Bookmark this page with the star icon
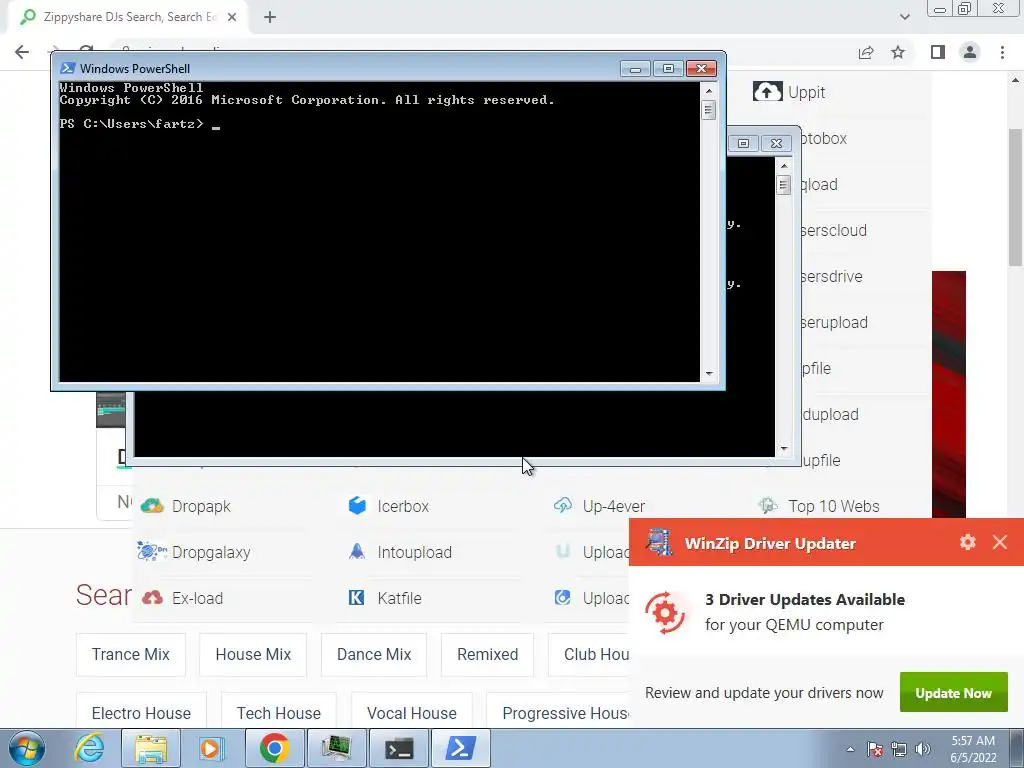The image size is (1024, 768). point(898,52)
